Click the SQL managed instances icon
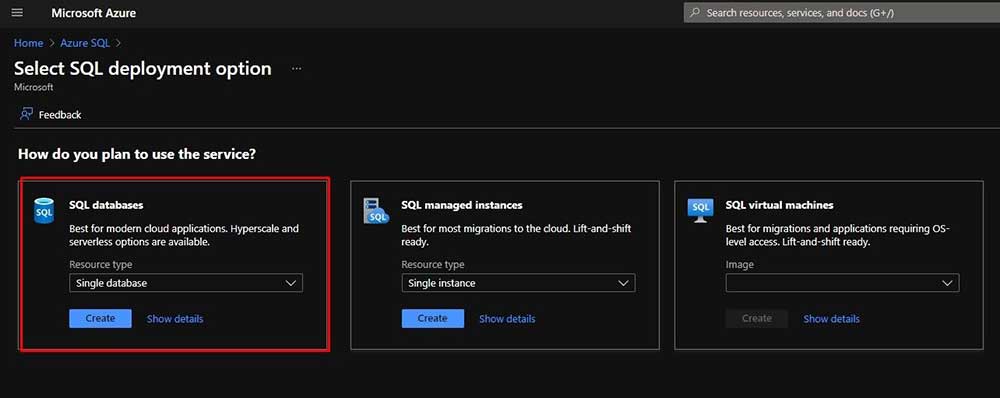The width and height of the screenshot is (1000, 398). coord(376,210)
